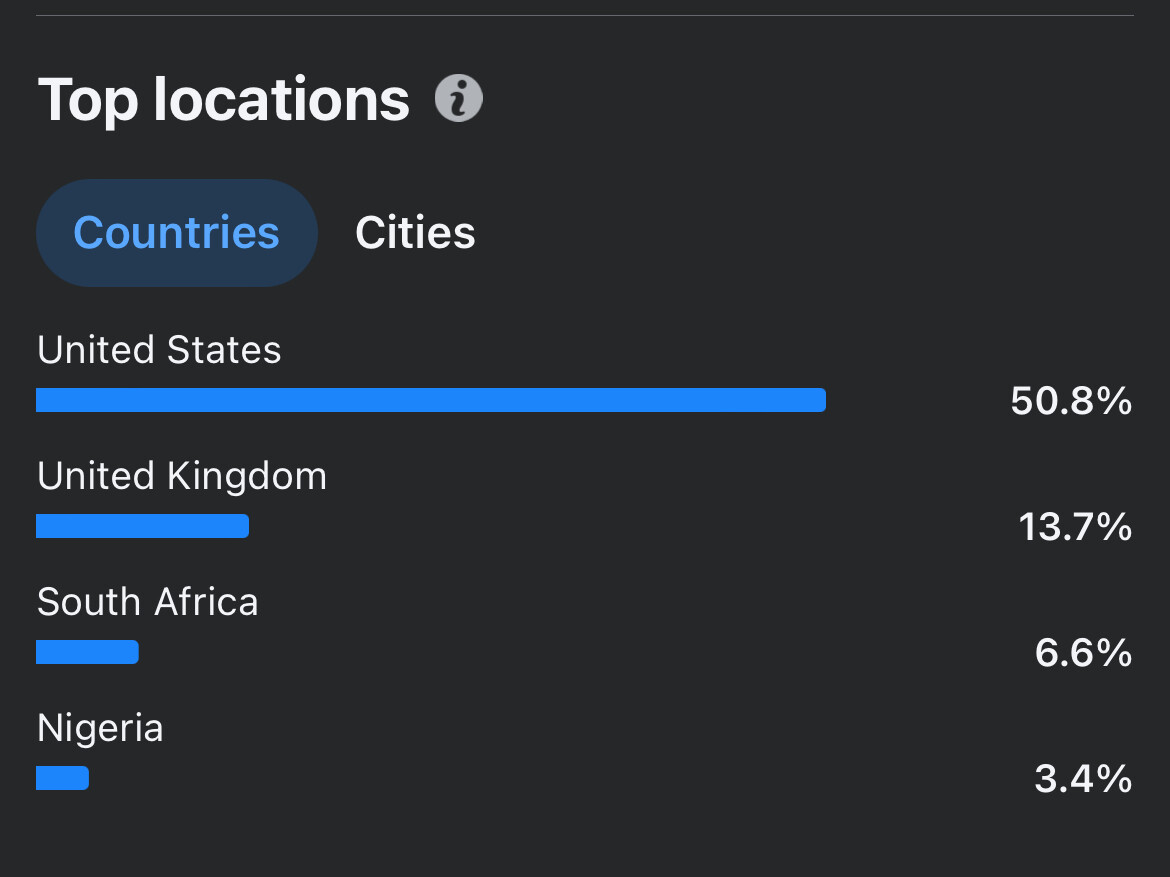Click the United States country label

pyautogui.click(x=159, y=350)
